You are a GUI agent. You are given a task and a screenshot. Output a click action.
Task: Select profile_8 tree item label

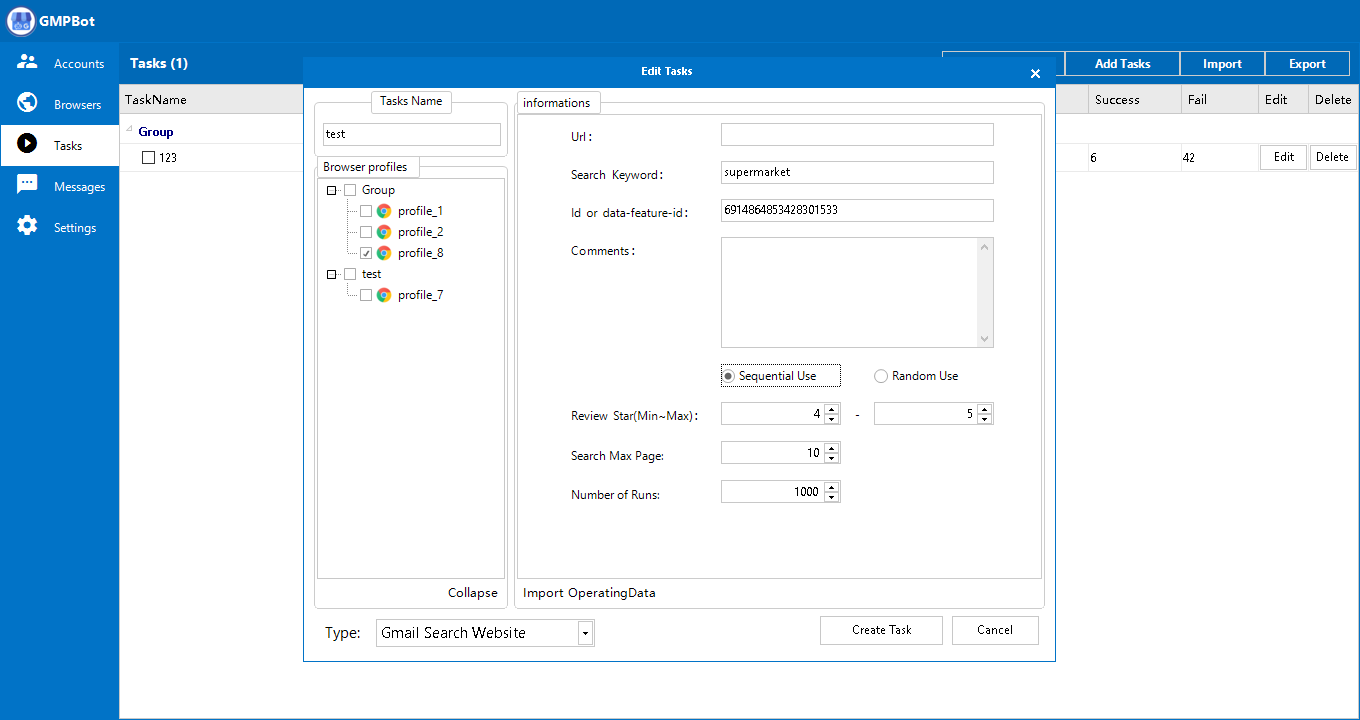click(x=420, y=253)
